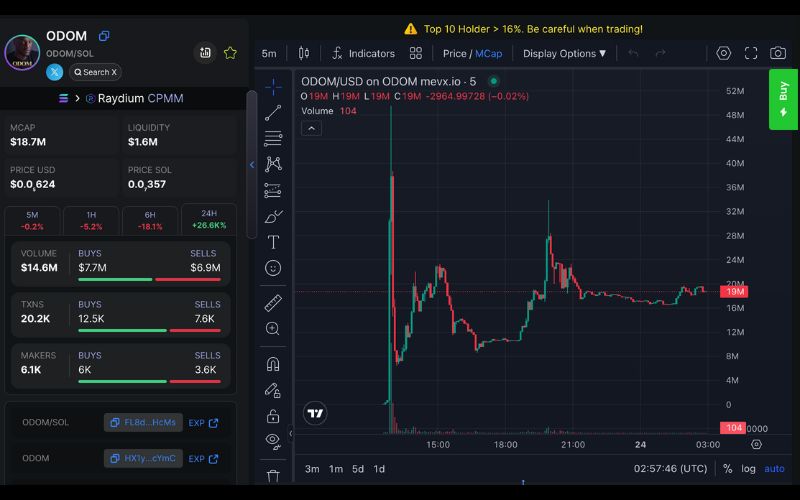Set chart range to 1d
Viewport: 800px width, 500px height.
(x=379, y=469)
